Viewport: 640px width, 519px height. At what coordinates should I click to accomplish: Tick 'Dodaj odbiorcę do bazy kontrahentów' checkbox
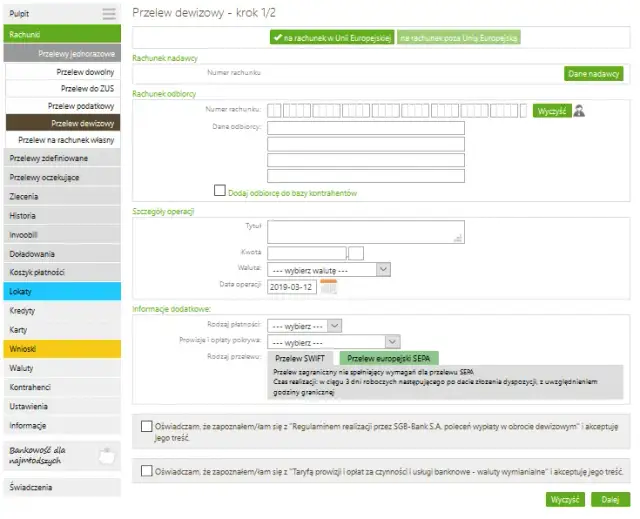coord(220,191)
